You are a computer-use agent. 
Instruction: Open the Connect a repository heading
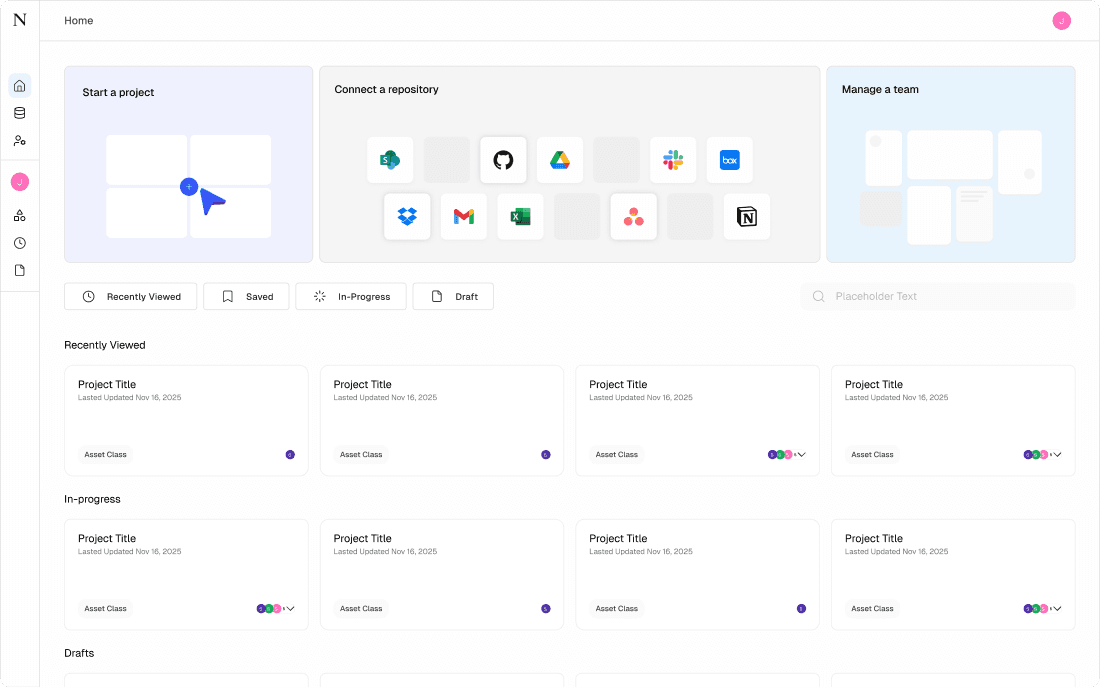pyautogui.click(x=387, y=89)
